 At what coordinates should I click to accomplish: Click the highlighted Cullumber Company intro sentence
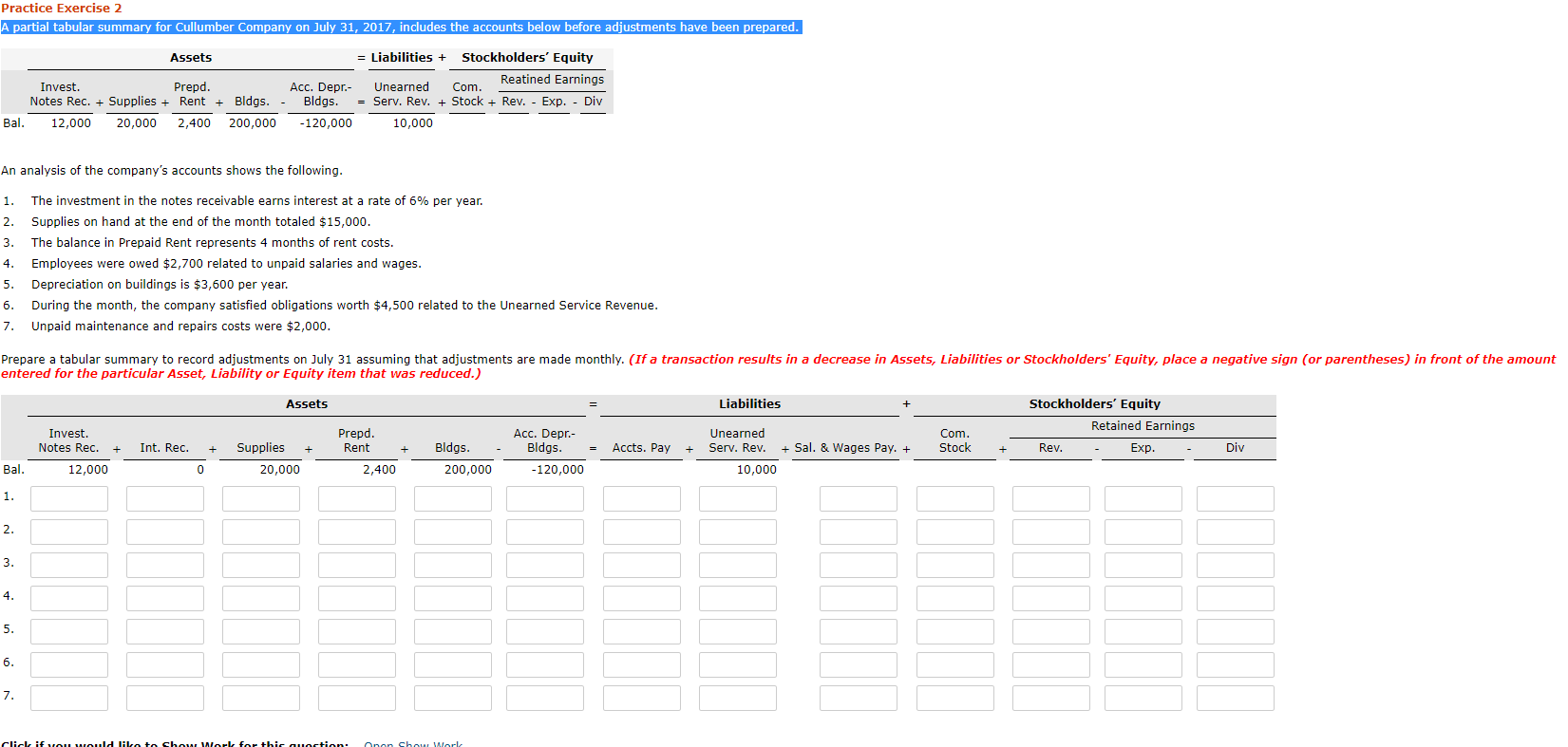pyautogui.click(x=401, y=28)
